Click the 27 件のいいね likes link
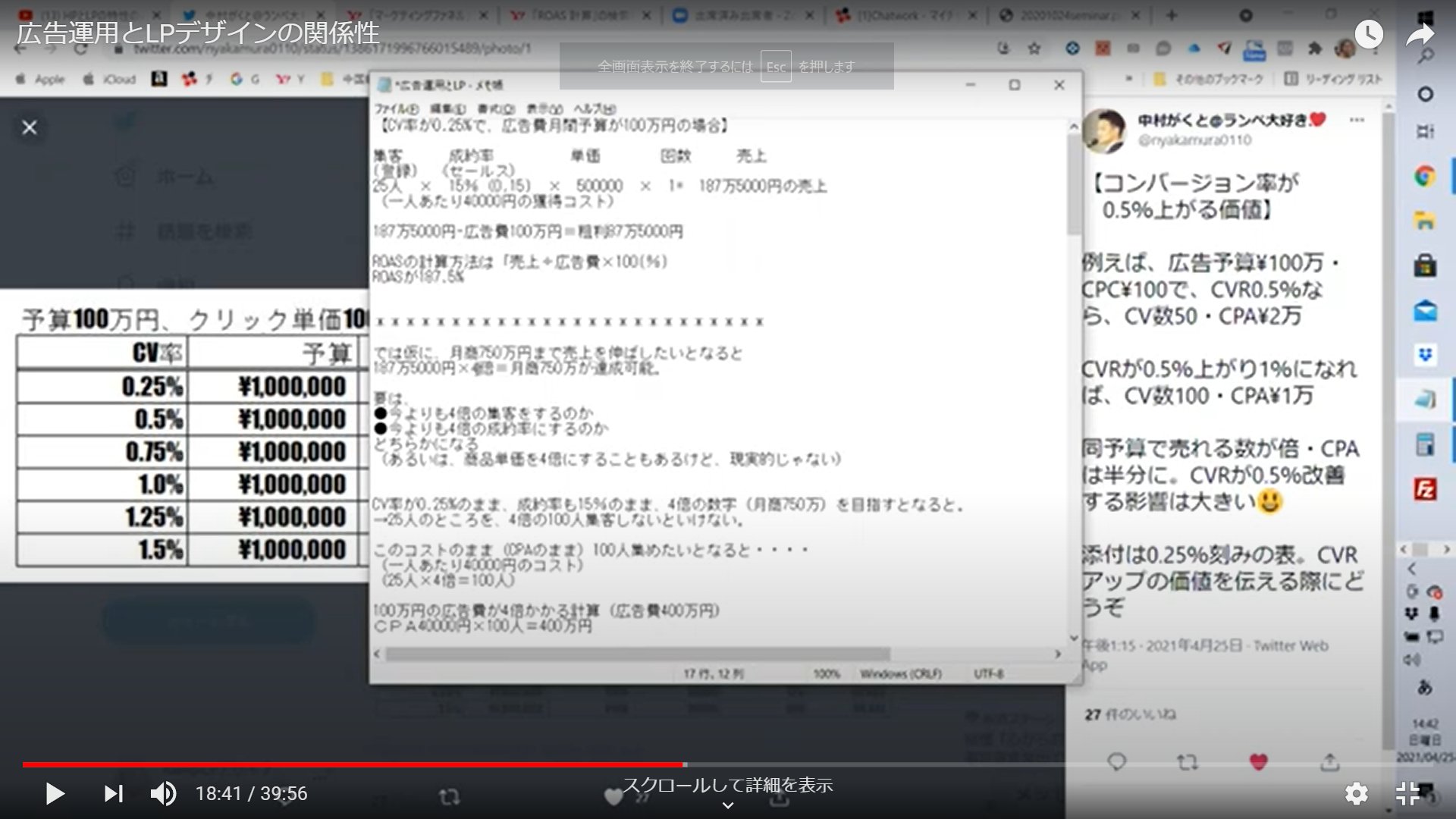The width and height of the screenshot is (1456, 819). tap(1129, 714)
